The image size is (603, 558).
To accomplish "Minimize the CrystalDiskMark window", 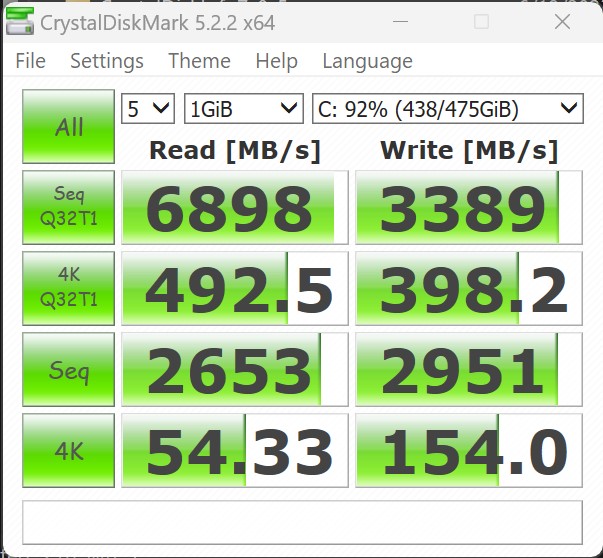I will 400,22.
